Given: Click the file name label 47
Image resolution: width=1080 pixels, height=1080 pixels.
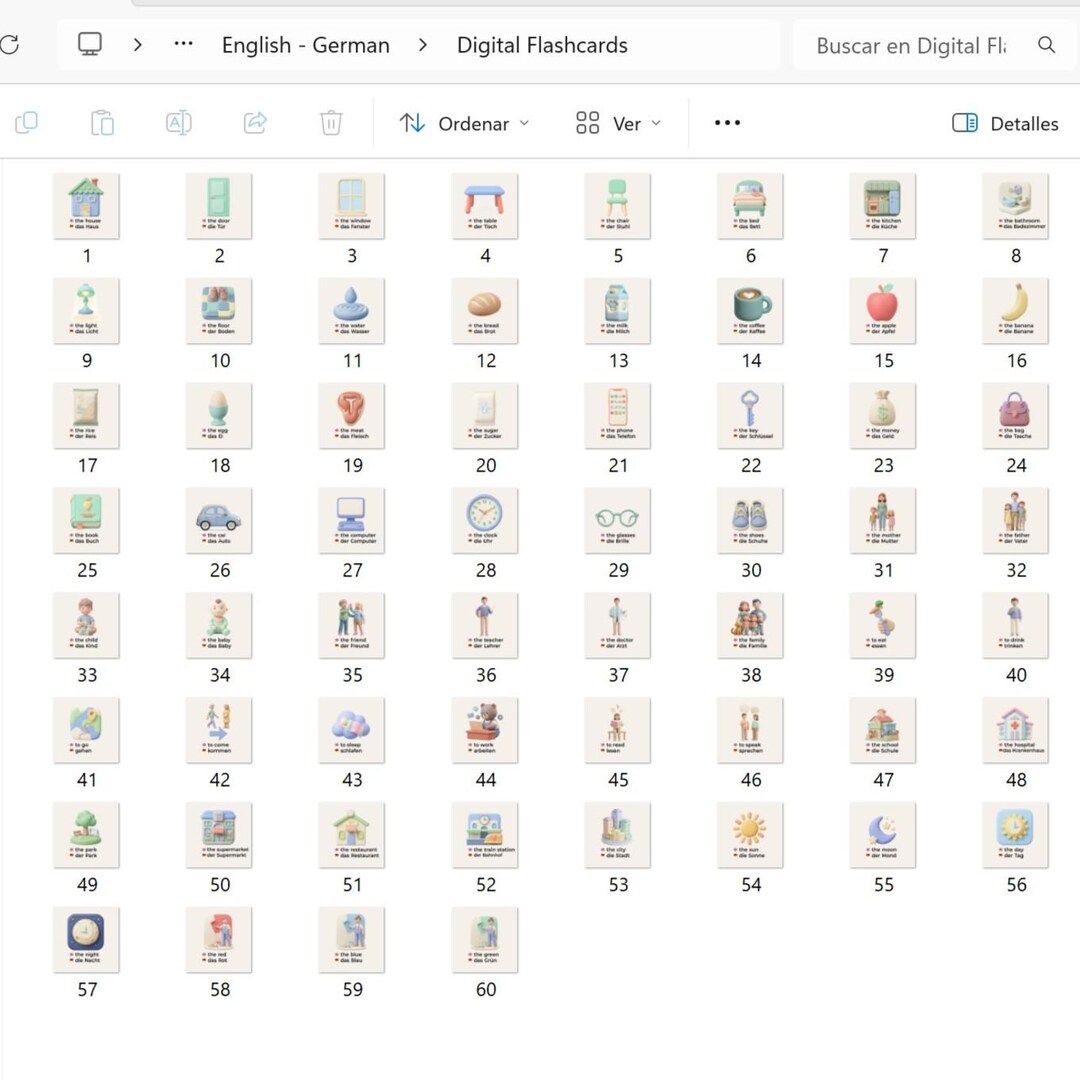Looking at the screenshot, I should (884, 779).
